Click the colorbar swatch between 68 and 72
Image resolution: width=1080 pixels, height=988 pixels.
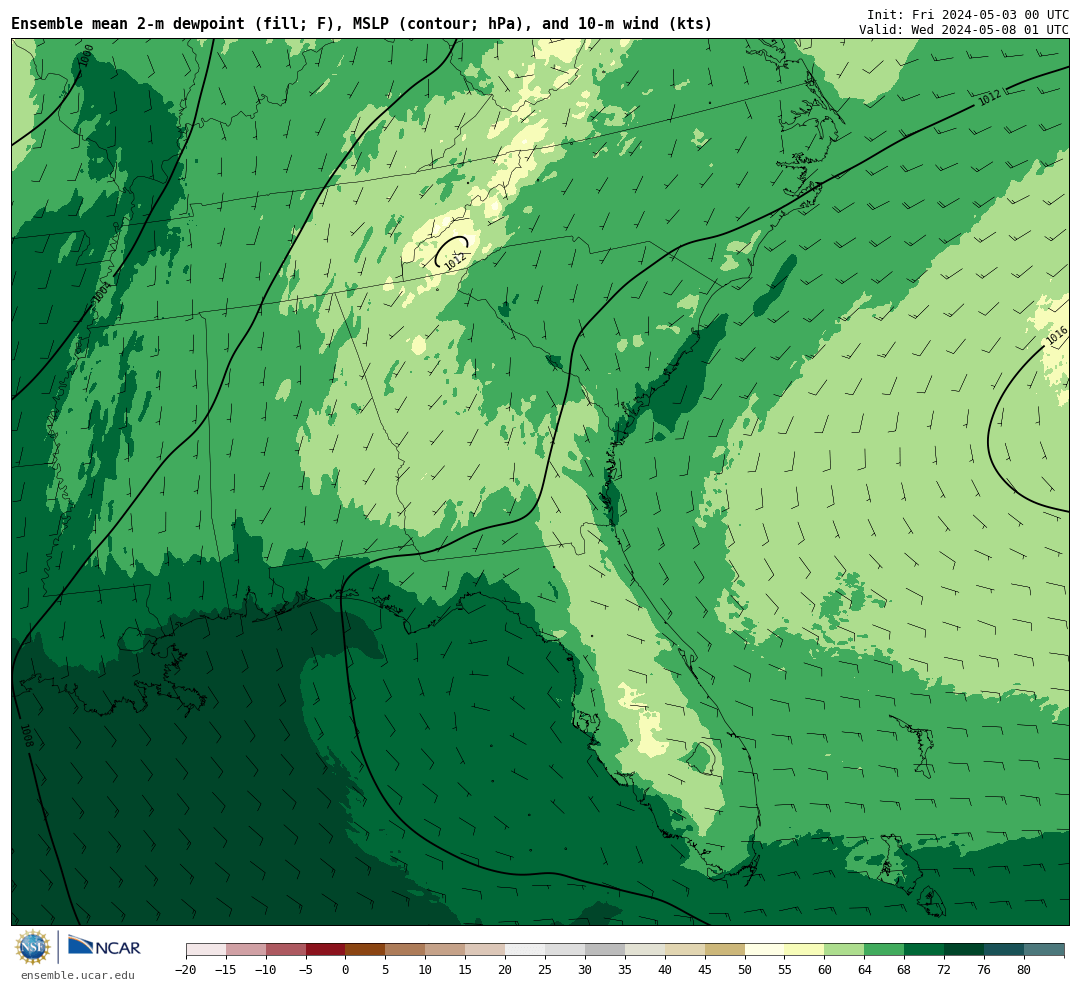tap(924, 950)
